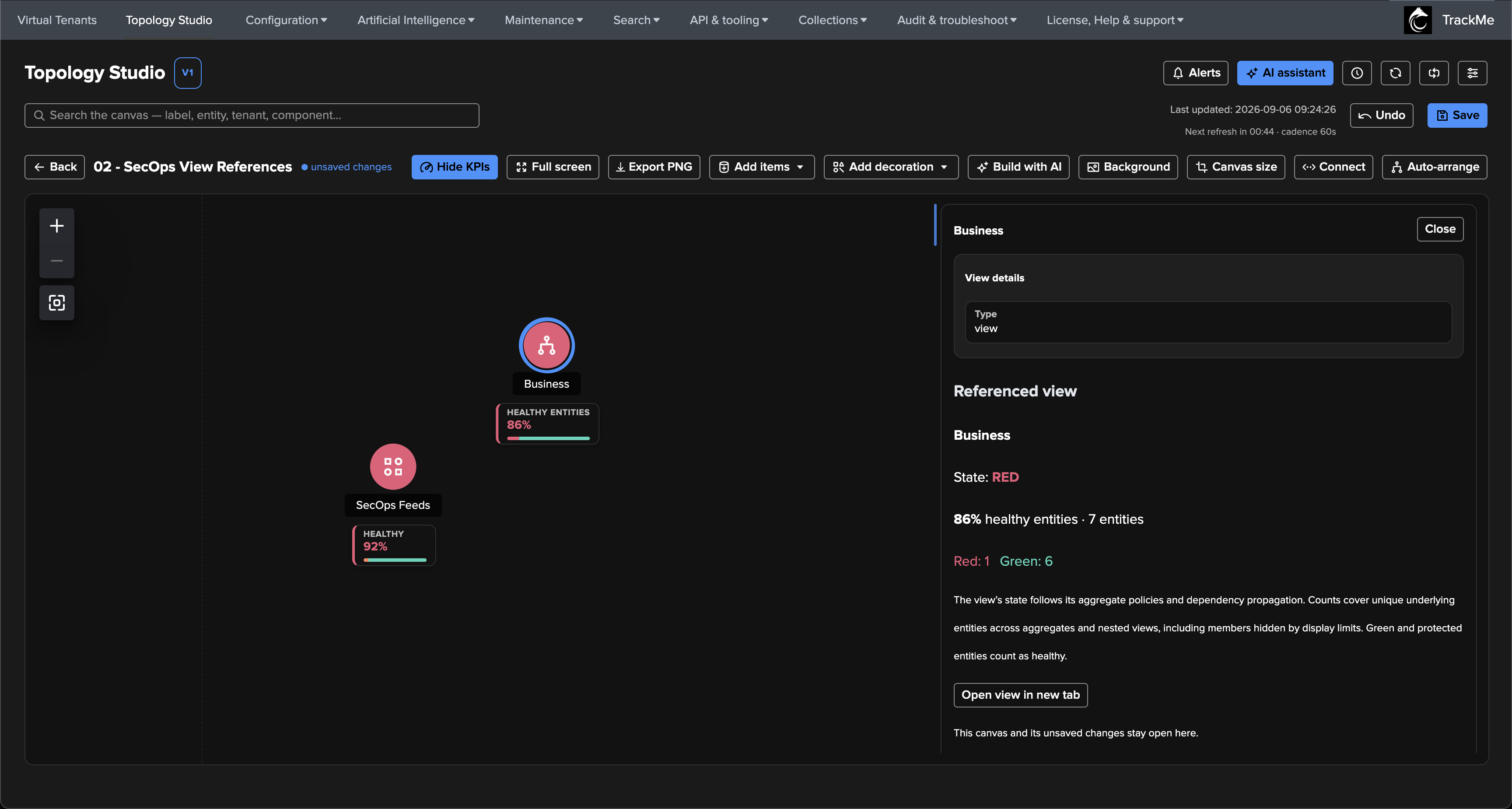Click the zoom out minus icon

[56, 261]
